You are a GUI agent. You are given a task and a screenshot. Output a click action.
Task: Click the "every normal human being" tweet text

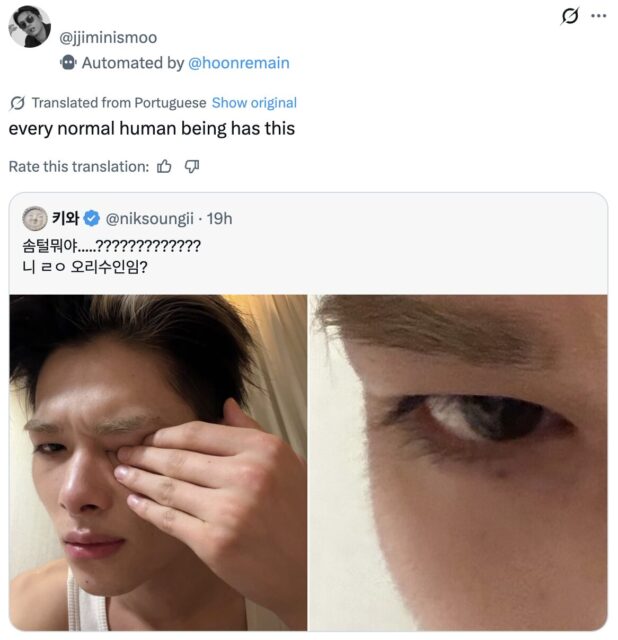point(152,129)
